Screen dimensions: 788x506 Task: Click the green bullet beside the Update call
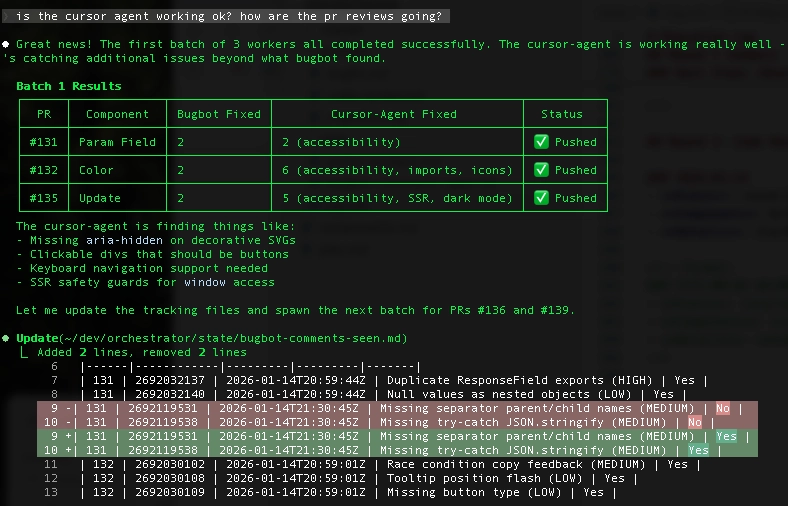click(x=6, y=338)
